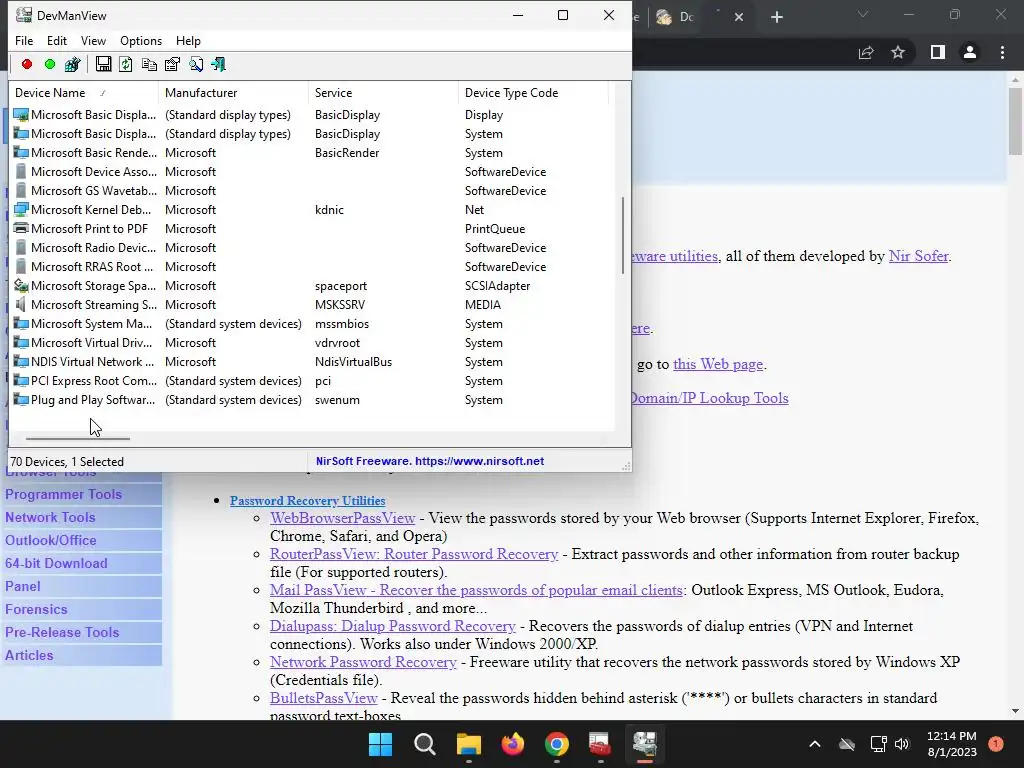
Task: Sort by the Device Type Code column header
Action: [534, 93]
